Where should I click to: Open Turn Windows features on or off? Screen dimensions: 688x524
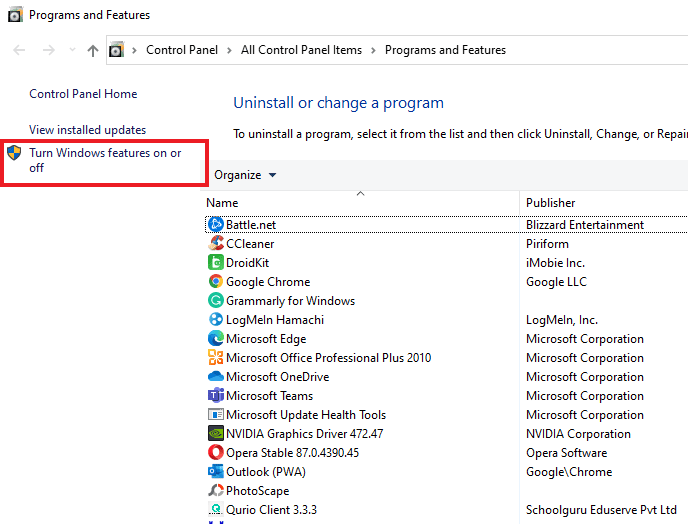click(105, 160)
